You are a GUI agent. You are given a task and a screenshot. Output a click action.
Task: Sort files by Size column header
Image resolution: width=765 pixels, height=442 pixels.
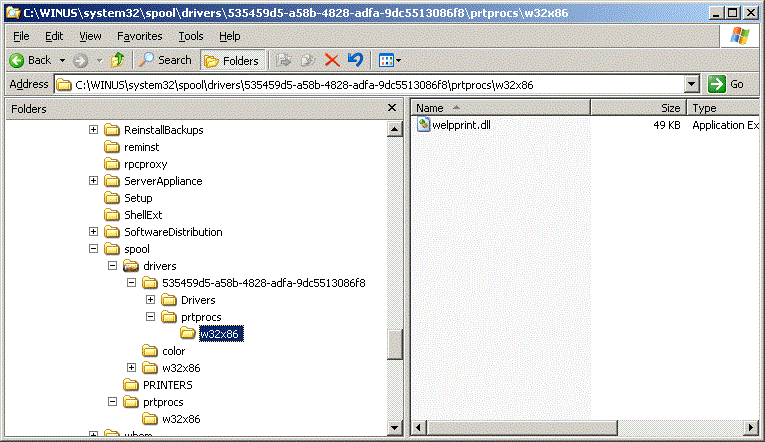point(639,108)
